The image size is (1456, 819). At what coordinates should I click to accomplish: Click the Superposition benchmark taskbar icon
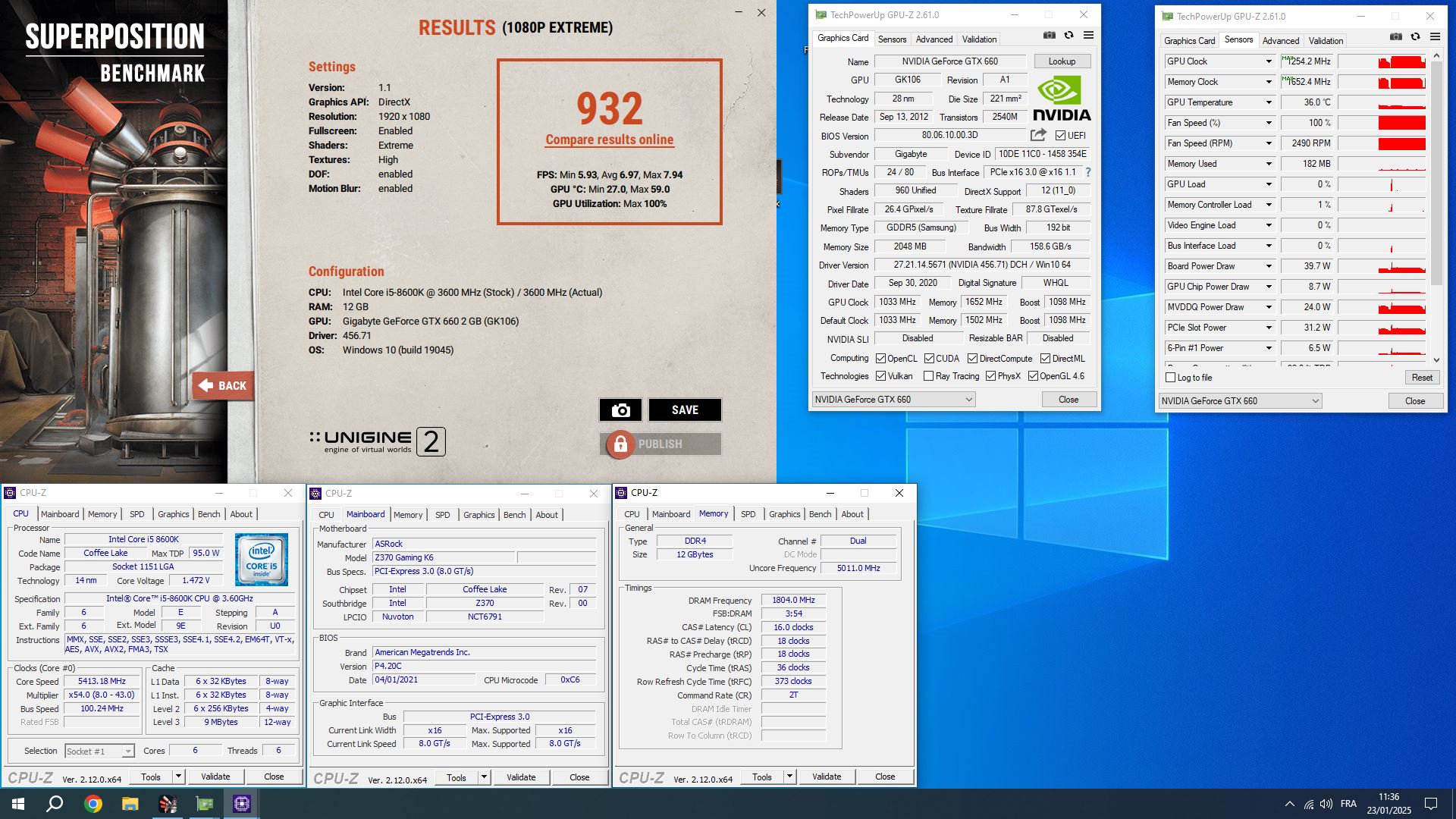[167, 804]
